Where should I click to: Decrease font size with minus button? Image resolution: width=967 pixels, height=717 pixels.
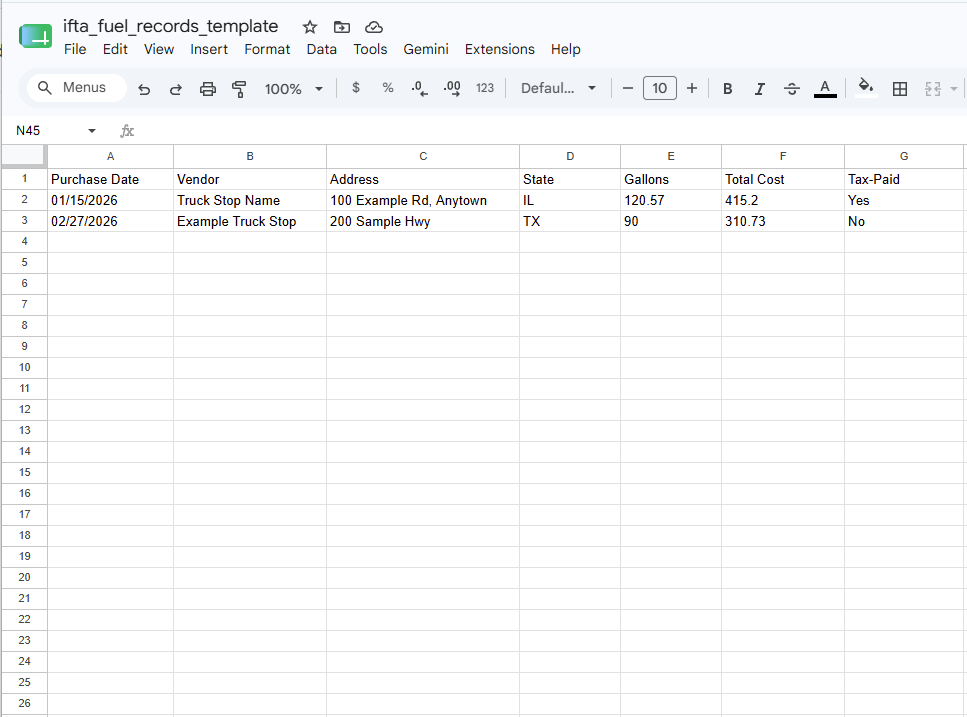click(x=628, y=88)
